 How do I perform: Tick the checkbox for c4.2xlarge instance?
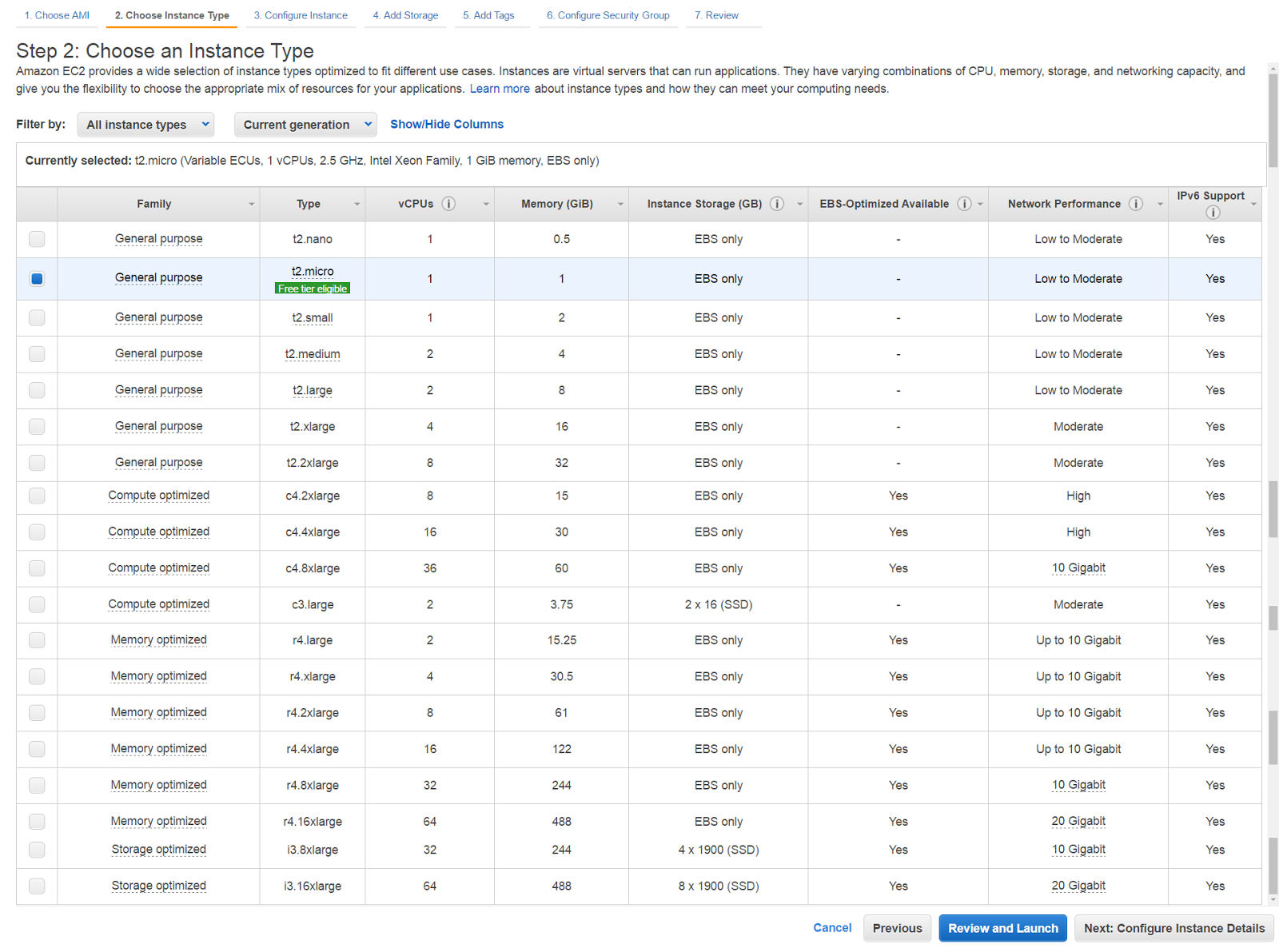click(37, 496)
